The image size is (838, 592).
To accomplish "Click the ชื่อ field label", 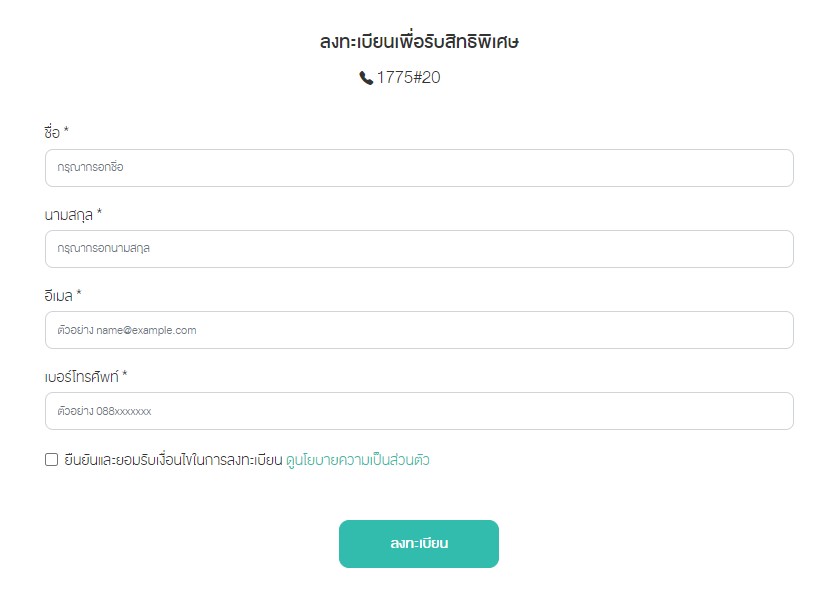I will point(52,132).
